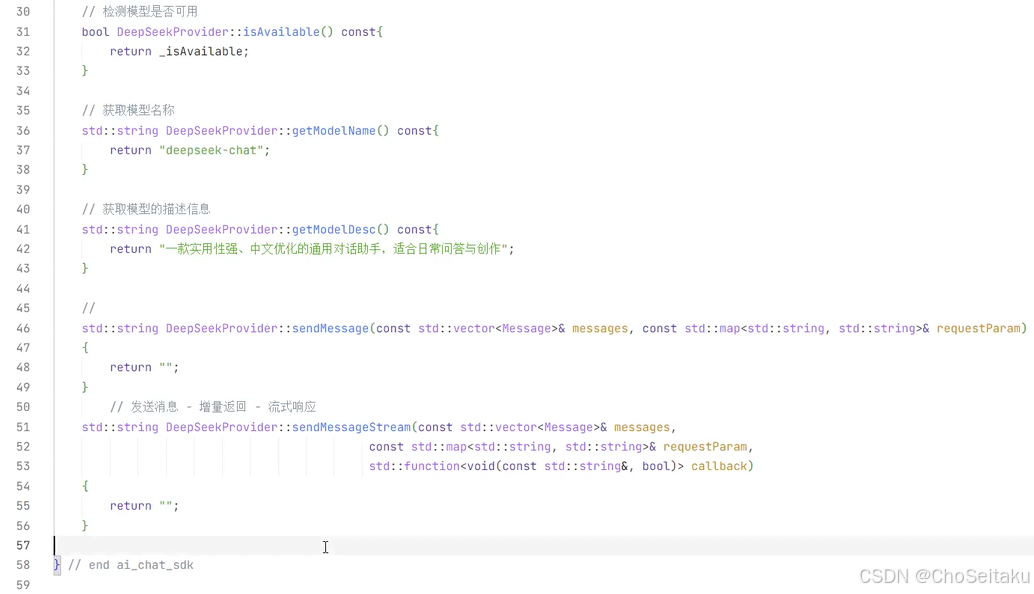Screen dimensions: 1034x594
Task: Click requestParam on line 52
Action: click(x=705, y=447)
